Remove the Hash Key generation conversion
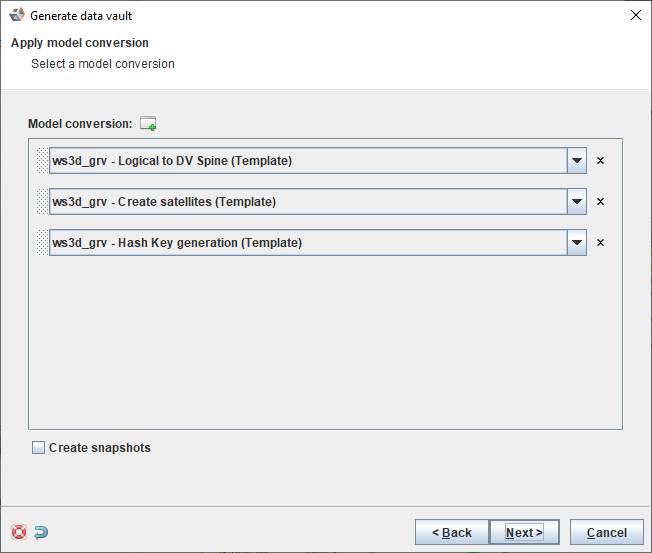The height and width of the screenshot is (553, 652). 601,242
